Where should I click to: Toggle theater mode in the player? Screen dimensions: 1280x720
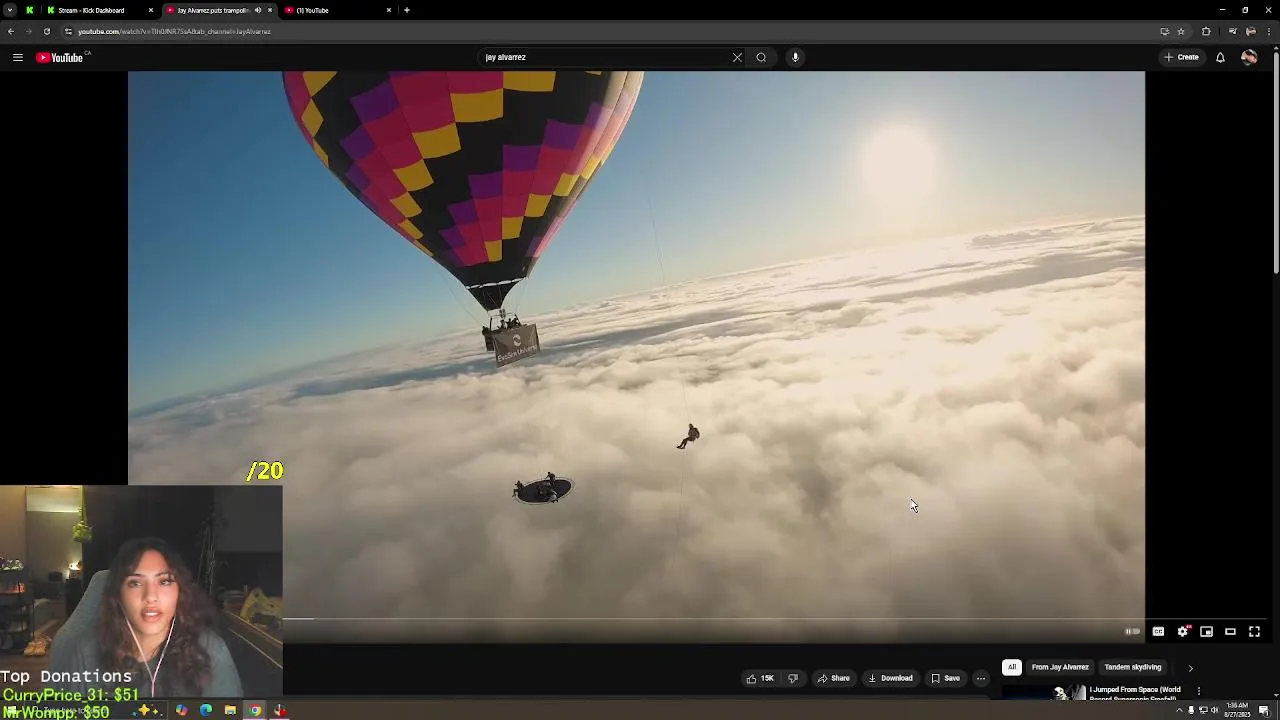(1231, 631)
